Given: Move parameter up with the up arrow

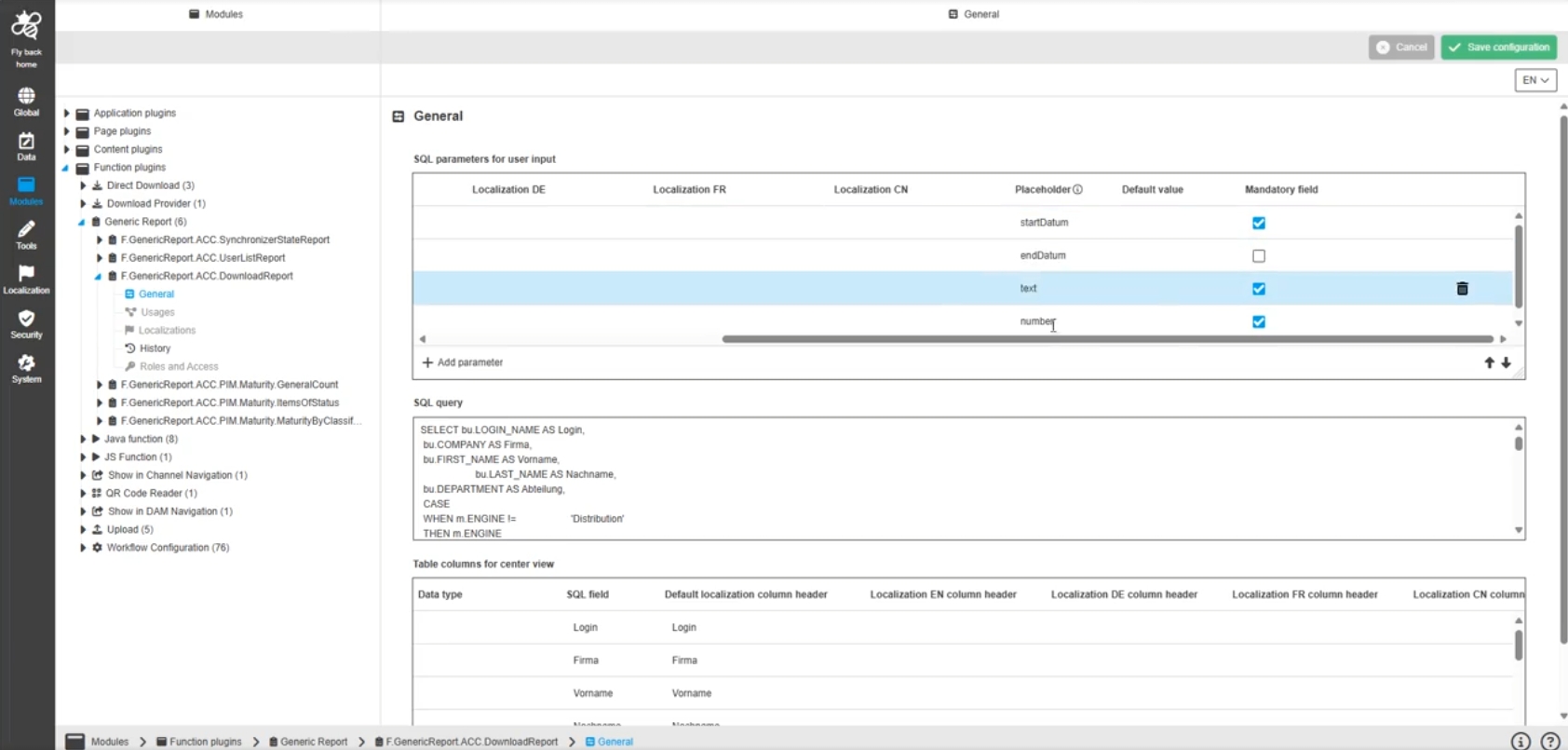Looking at the screenshot, I should coord(1489,362).
